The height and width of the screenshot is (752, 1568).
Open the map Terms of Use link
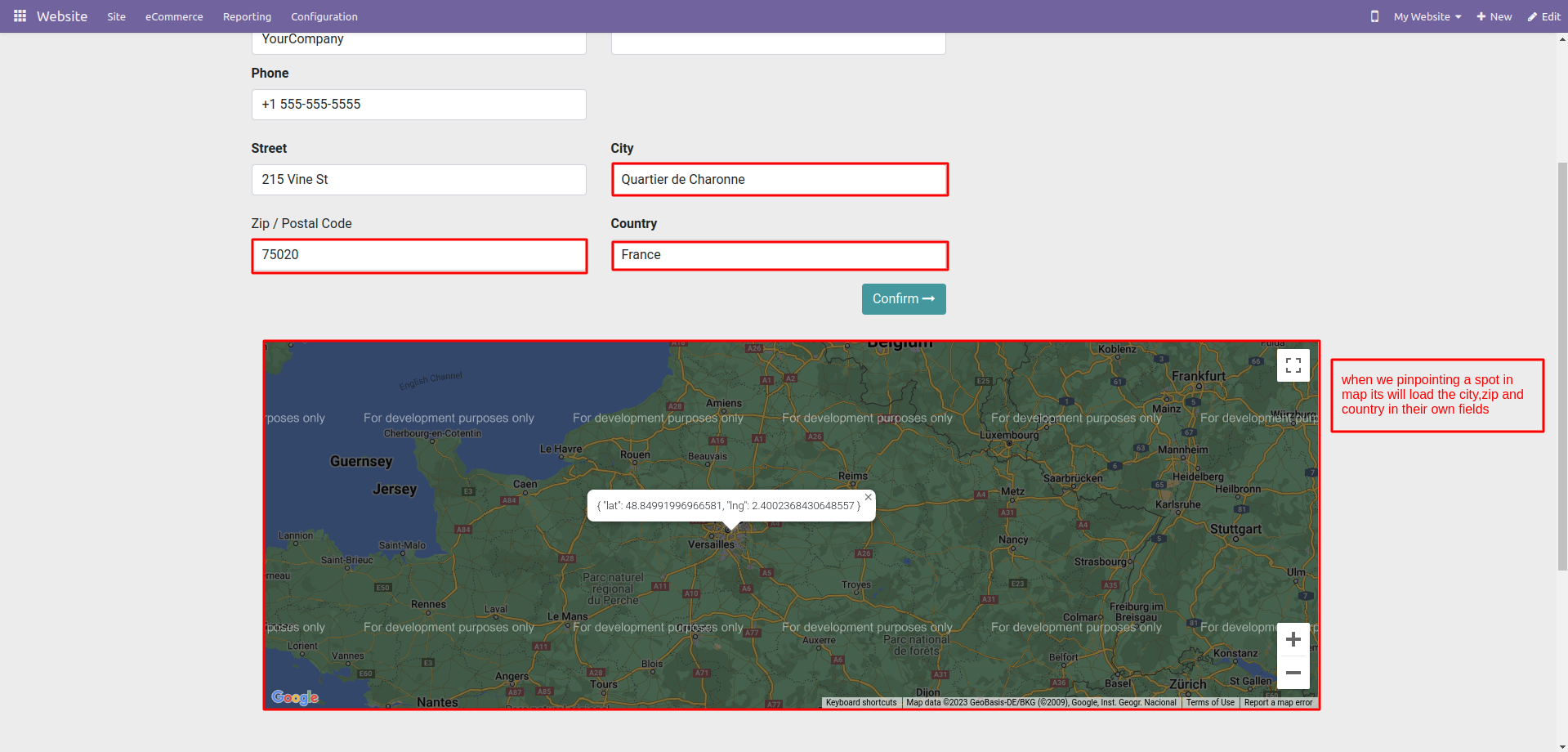[x=1210, y=703]
